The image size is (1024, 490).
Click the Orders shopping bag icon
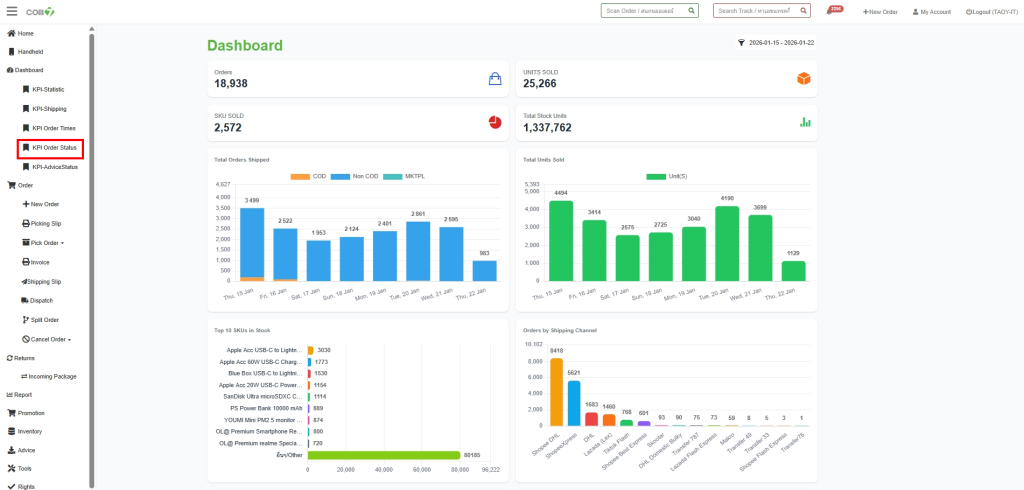coord(494,79)
